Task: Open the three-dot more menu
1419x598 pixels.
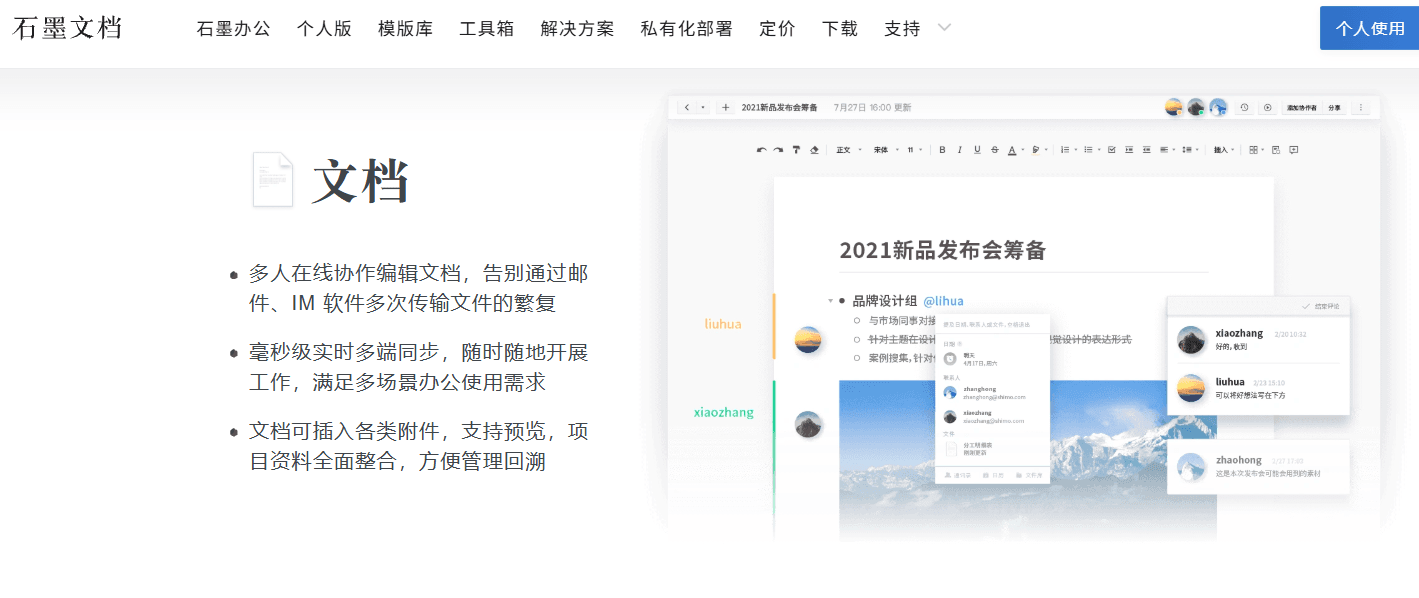Action: click(x=1361, y=107)
